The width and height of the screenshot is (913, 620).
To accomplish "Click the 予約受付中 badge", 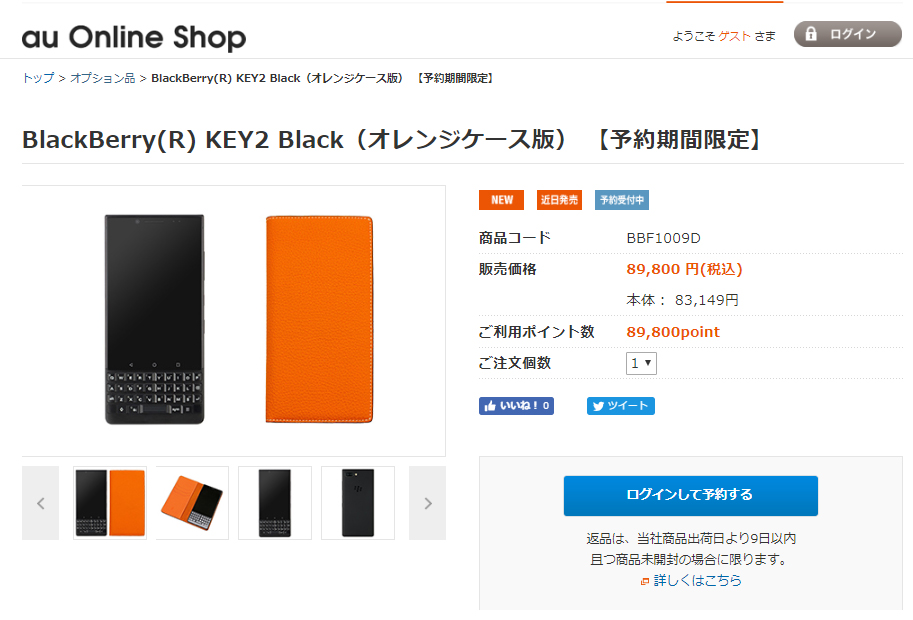I will (x=622, y=200).
